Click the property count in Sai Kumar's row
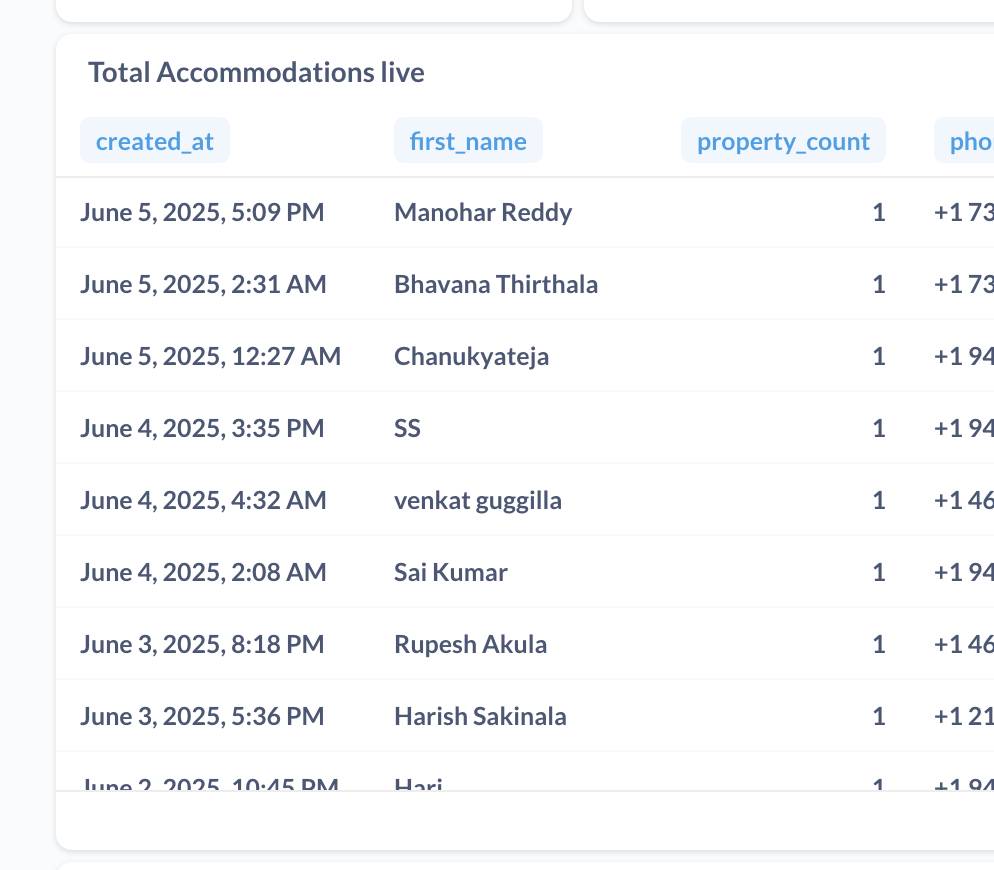This screenshot has width=994, height=870. [x=878, y=573]
